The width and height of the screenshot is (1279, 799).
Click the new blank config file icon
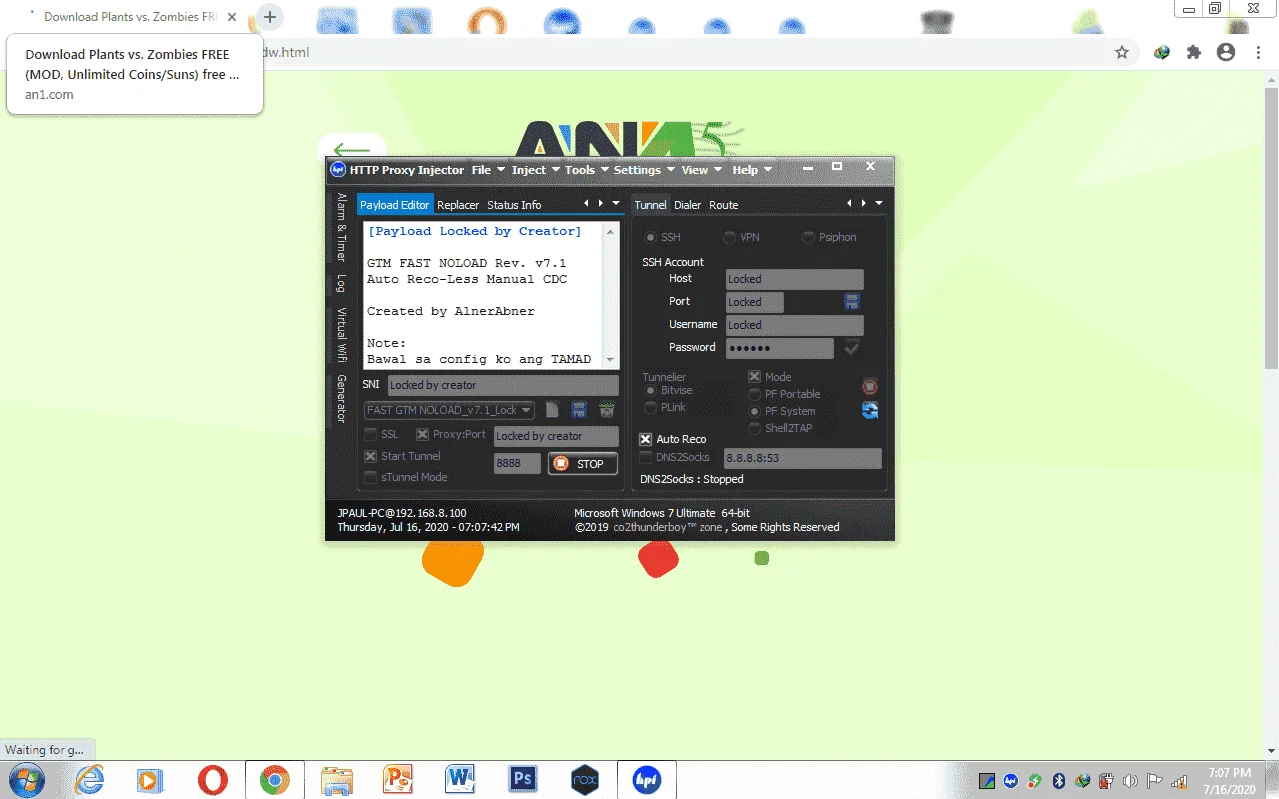(552, 410)
